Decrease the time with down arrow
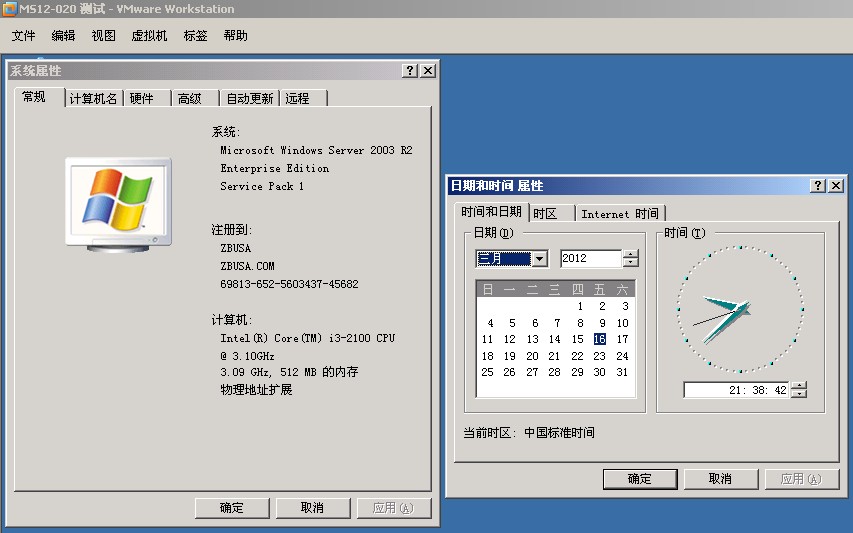The height and width of the screenshot is (533, 853). tap(799, 394)
